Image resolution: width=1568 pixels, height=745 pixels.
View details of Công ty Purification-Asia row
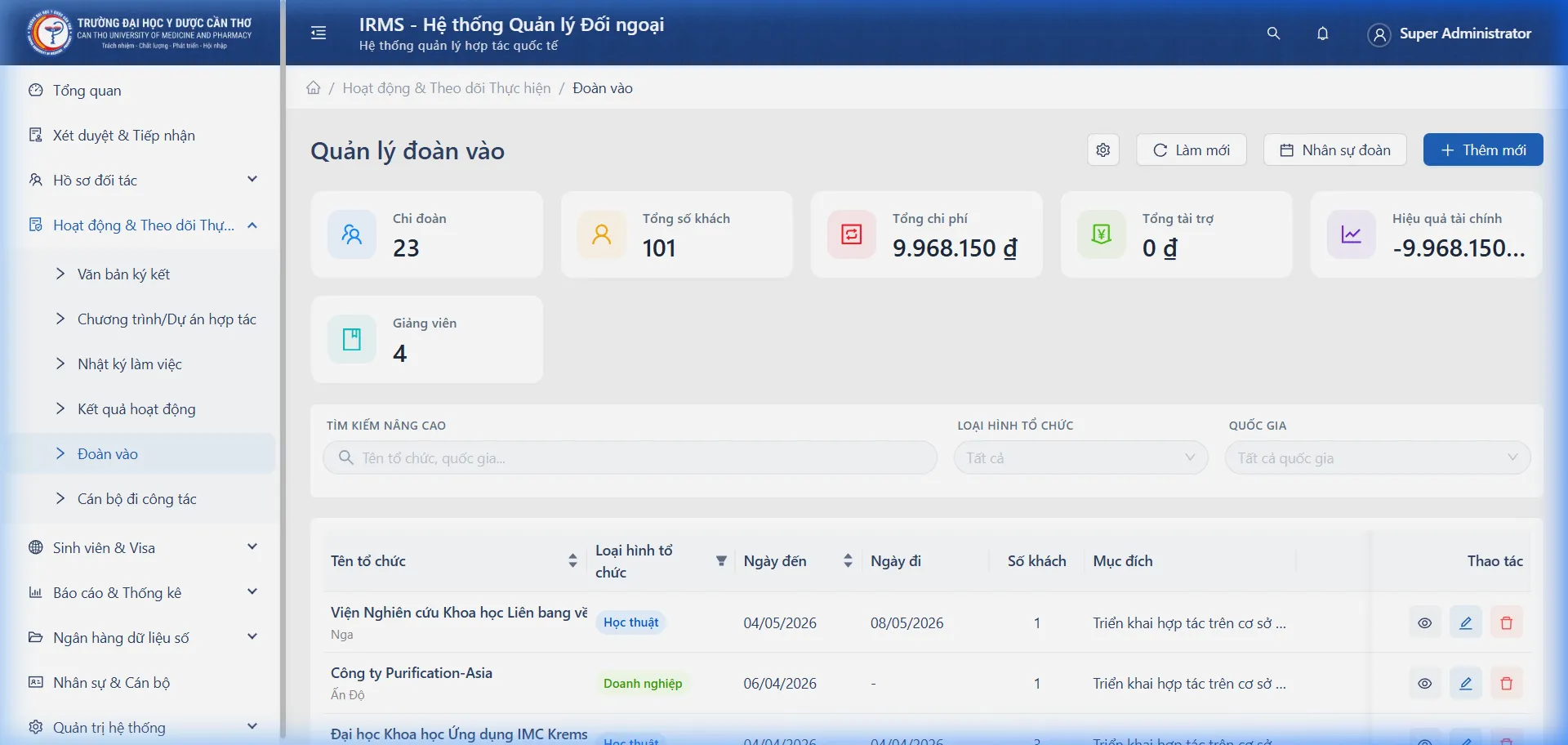click(x=1424, y=684)
